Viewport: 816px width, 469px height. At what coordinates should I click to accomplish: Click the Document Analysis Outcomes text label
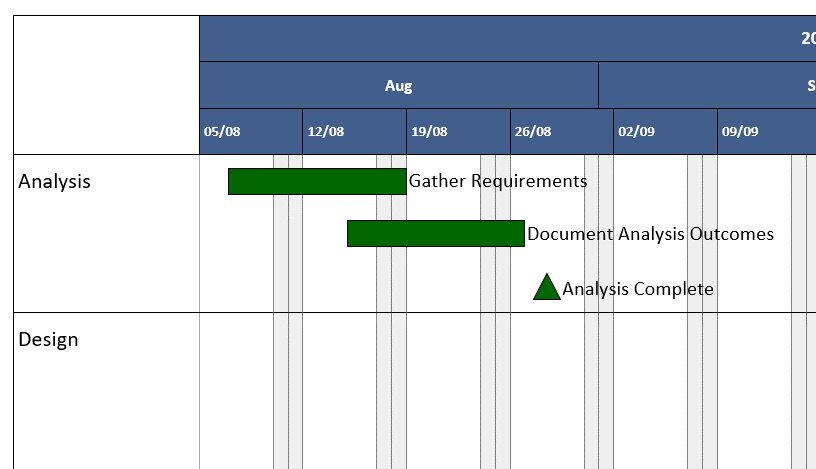pos(650,234)
